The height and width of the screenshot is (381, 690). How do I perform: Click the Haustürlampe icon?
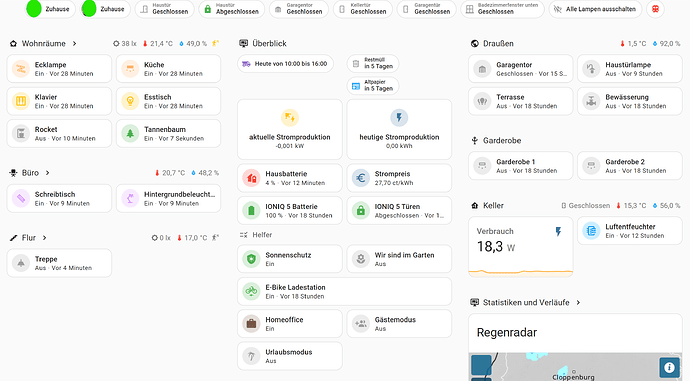click(x=591, y=69)
